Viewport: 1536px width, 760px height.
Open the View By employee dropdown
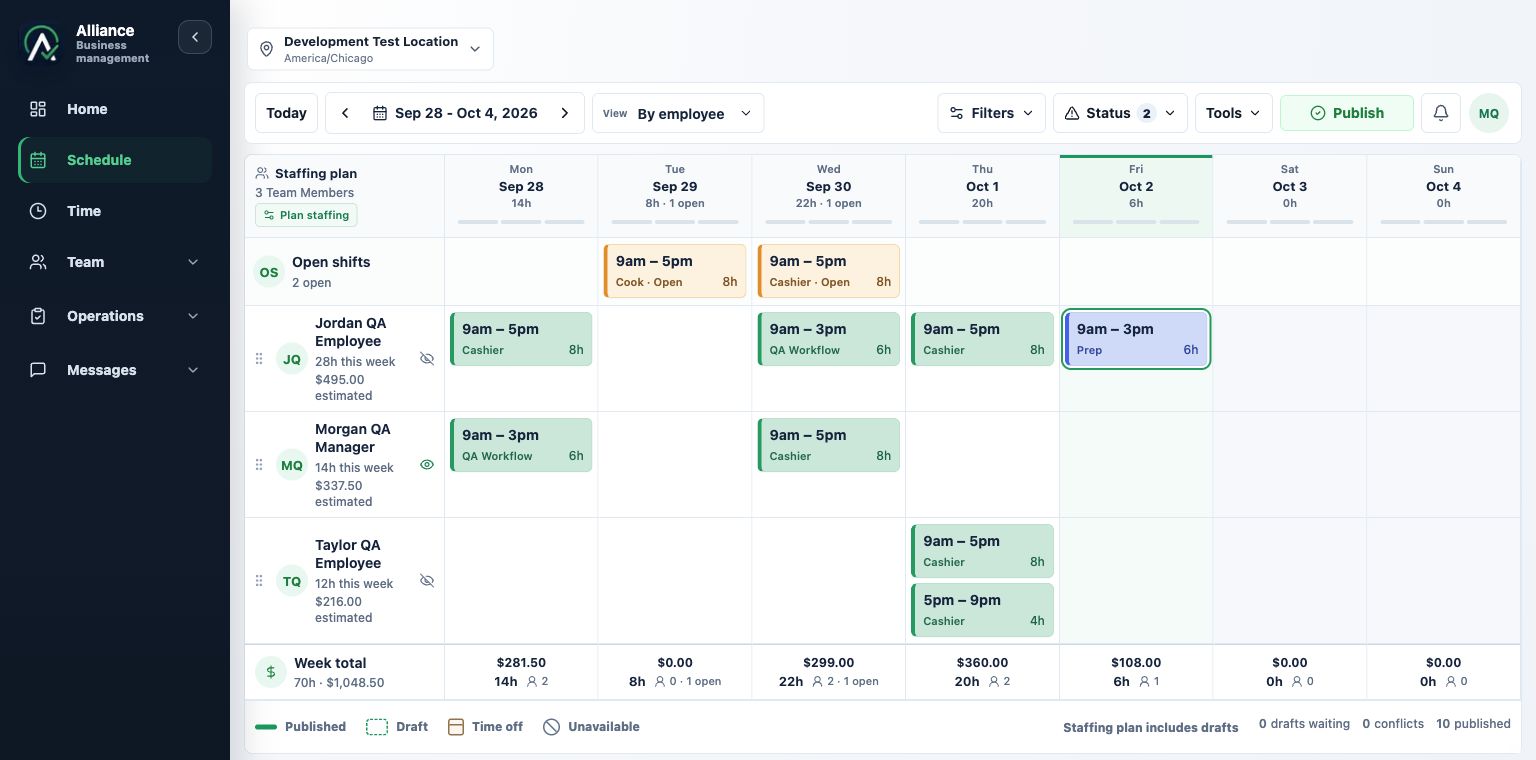point(678,113)
